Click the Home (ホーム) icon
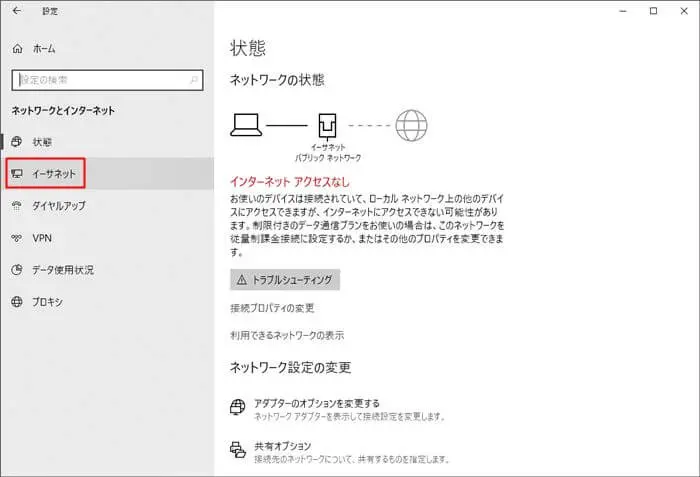The width and height of the screenshot is (700, 477). coord(16,48)
